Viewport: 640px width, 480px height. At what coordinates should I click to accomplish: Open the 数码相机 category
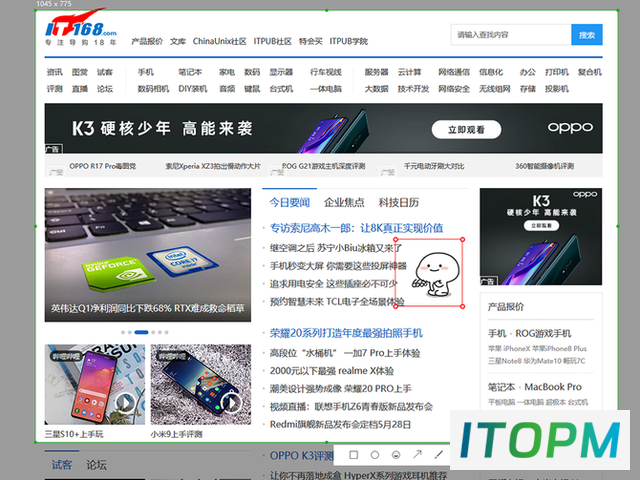pyautogui.click(x=153, y=89)
